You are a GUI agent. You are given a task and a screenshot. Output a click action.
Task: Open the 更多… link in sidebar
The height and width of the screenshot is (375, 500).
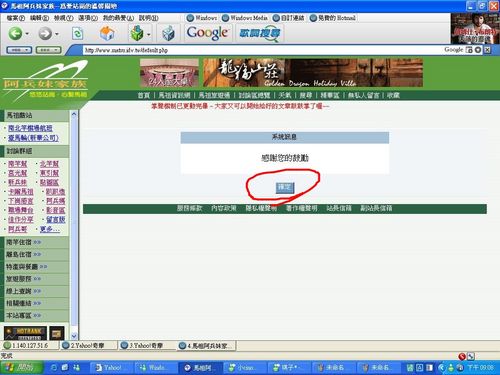coord(50,229)
